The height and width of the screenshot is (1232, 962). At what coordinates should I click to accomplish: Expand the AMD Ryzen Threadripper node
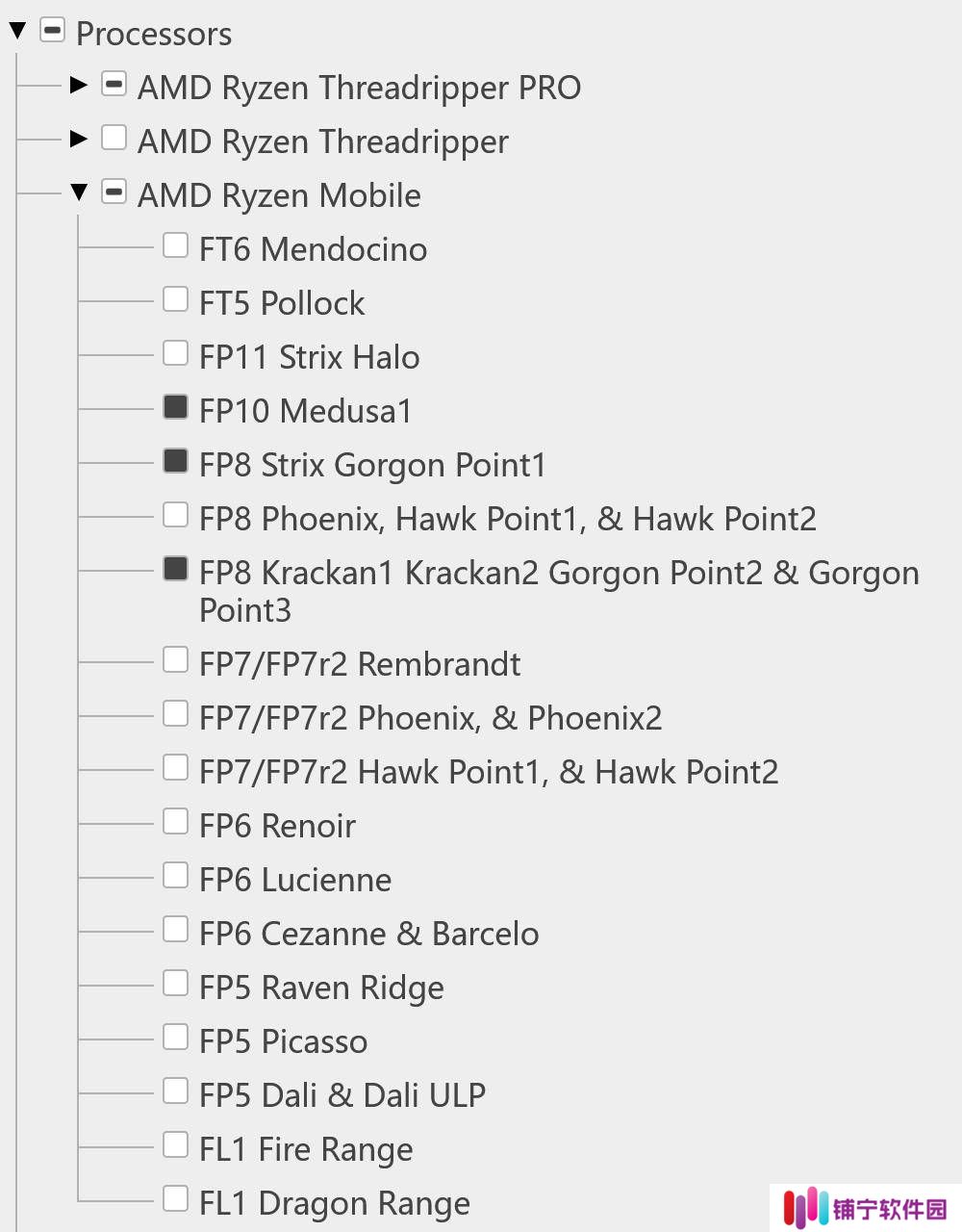click(x=79, y=139)
